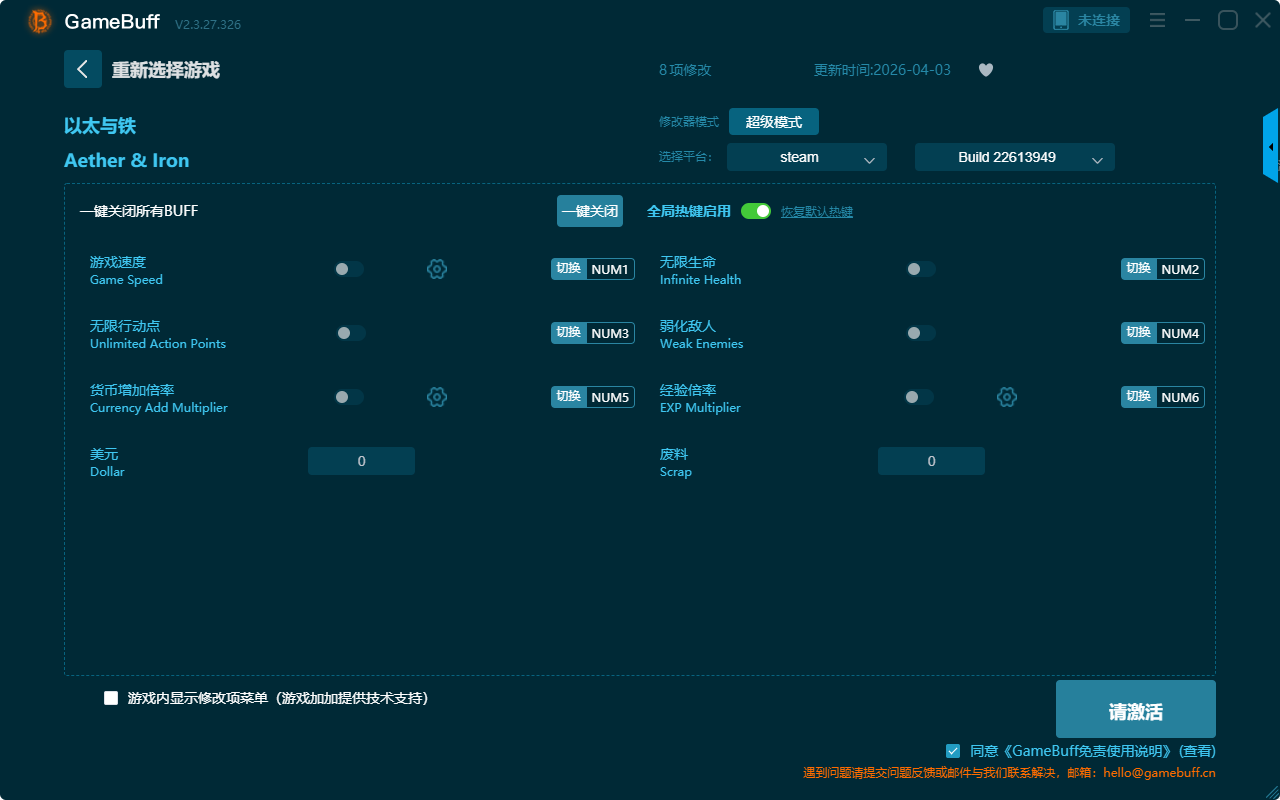Open the hamburger menu in title bar

coord(1157,20)
